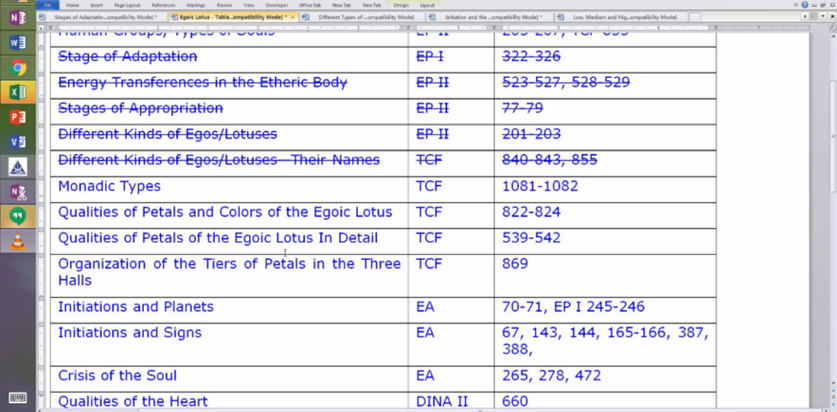
Task: Open Excel from the taskbar
Action: [x=17, y=93]
